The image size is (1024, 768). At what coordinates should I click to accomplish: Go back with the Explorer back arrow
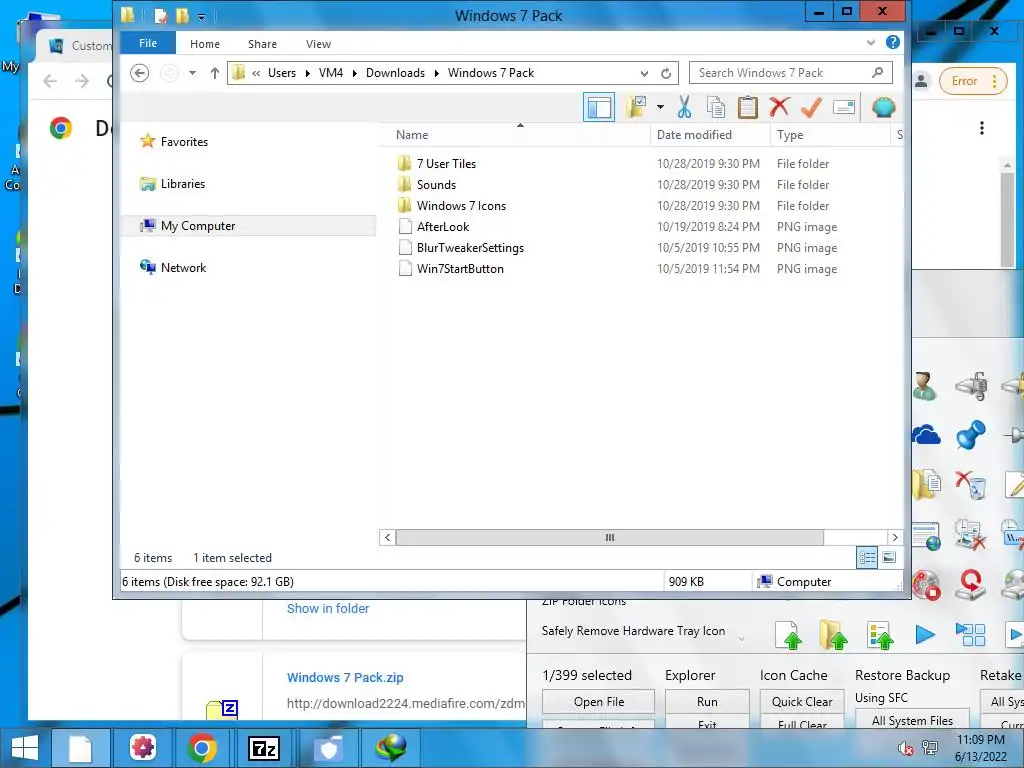point(139,72)
